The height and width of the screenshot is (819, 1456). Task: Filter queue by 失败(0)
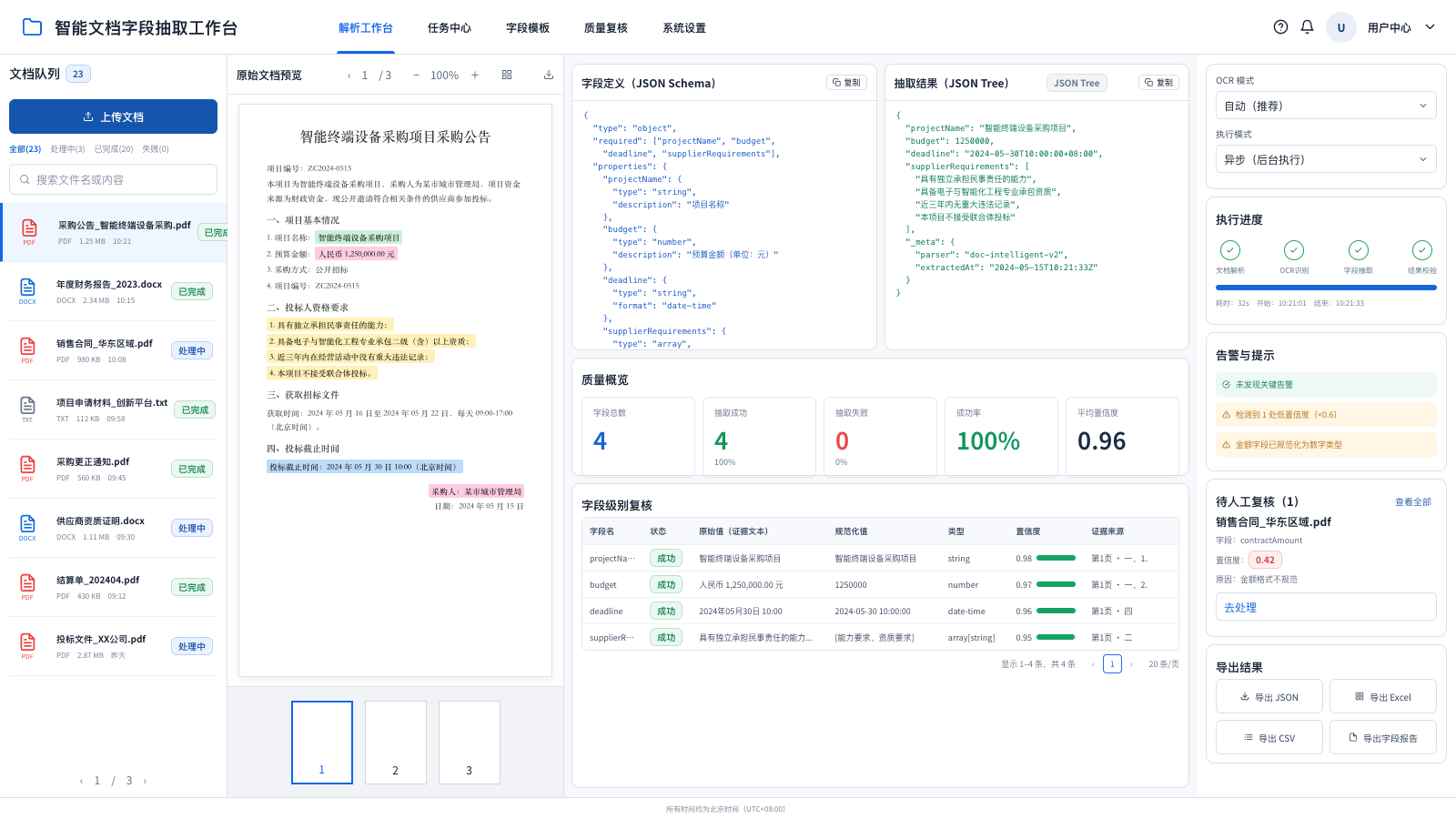point(156,149)
